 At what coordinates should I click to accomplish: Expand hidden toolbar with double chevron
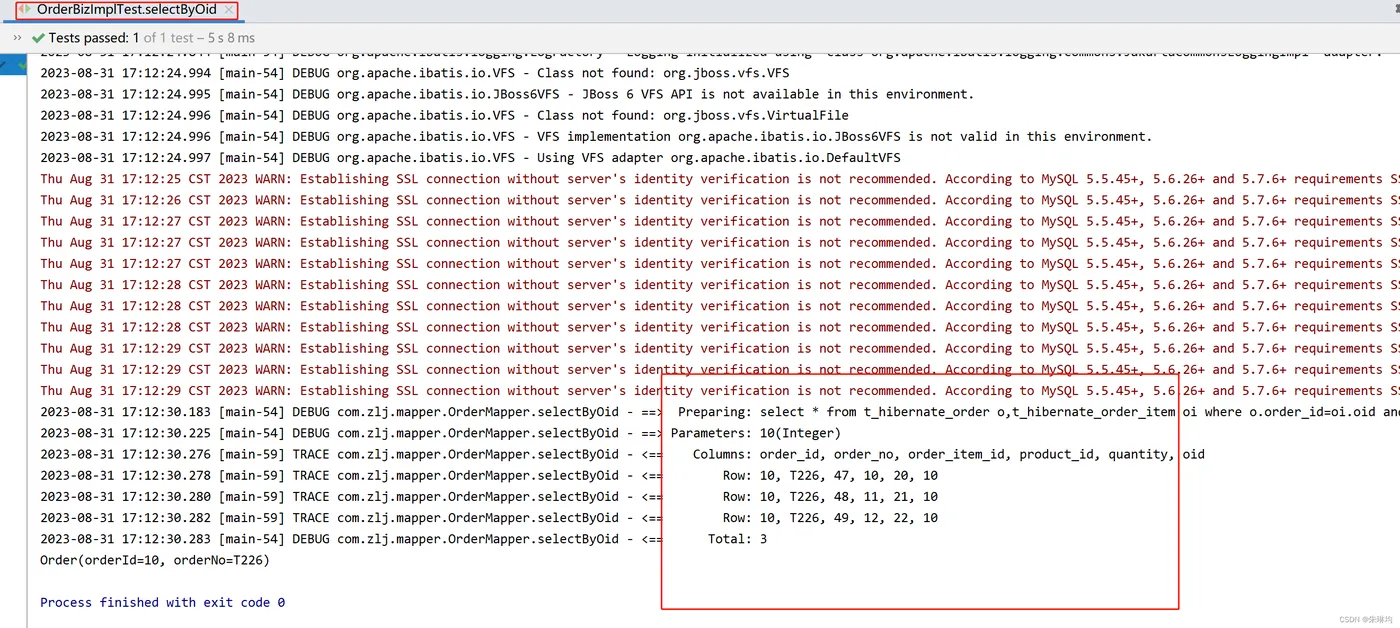point(16,38)
